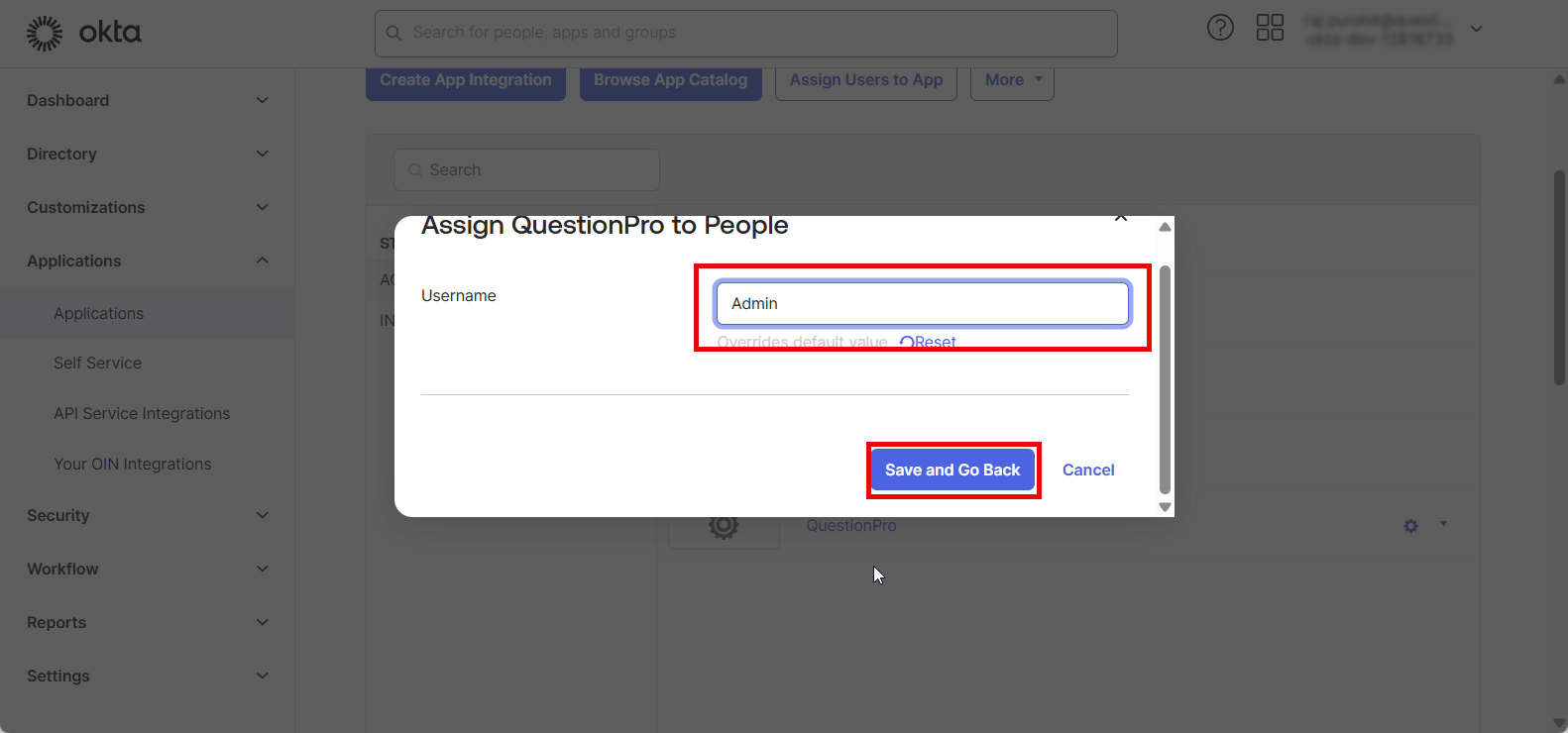Click the Username input field

coord(922,303)
